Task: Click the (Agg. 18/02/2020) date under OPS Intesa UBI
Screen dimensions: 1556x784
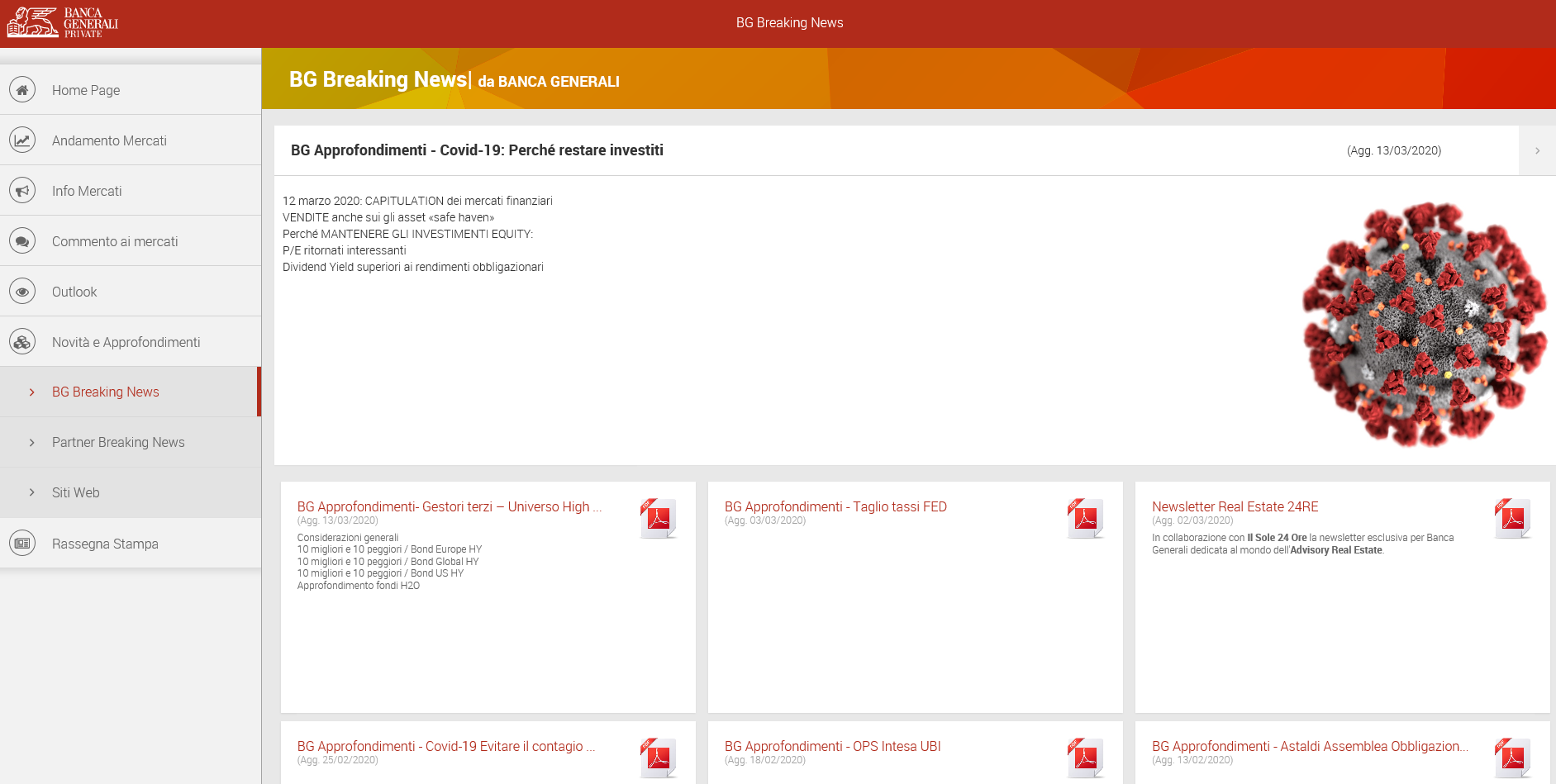Action: point(765,760)
